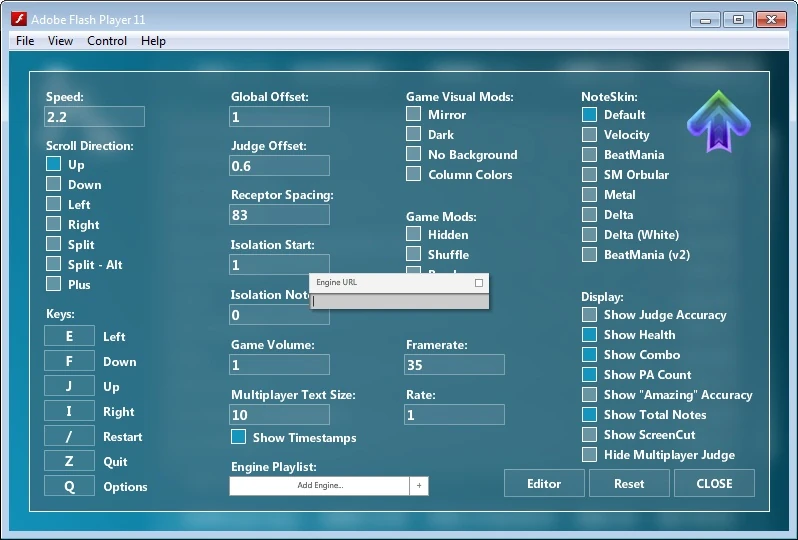Select the Split - Alt scroll direction checkbox

point(53,264)
